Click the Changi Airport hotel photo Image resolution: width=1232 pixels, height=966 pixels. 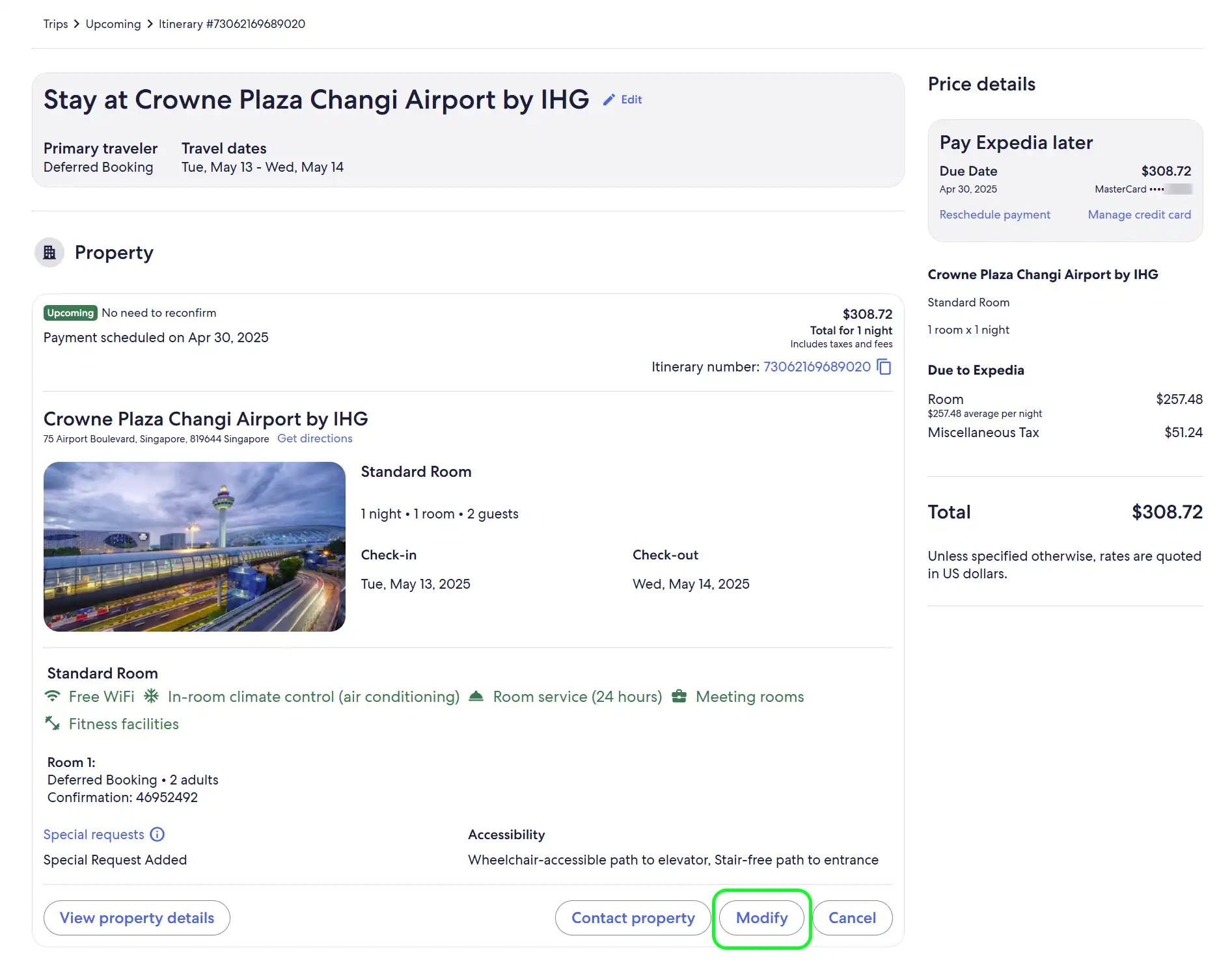click(194, 546)
